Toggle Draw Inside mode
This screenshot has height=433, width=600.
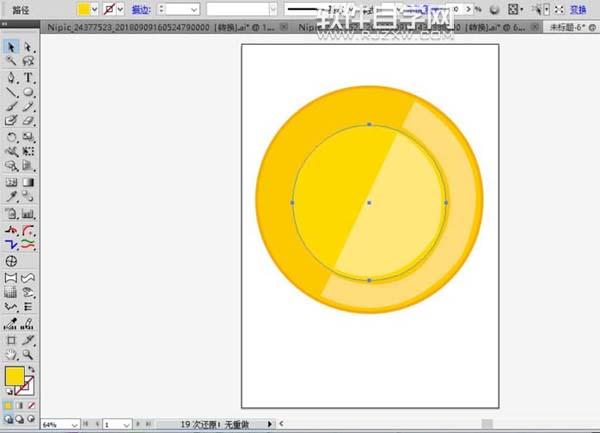click(31, 419)
